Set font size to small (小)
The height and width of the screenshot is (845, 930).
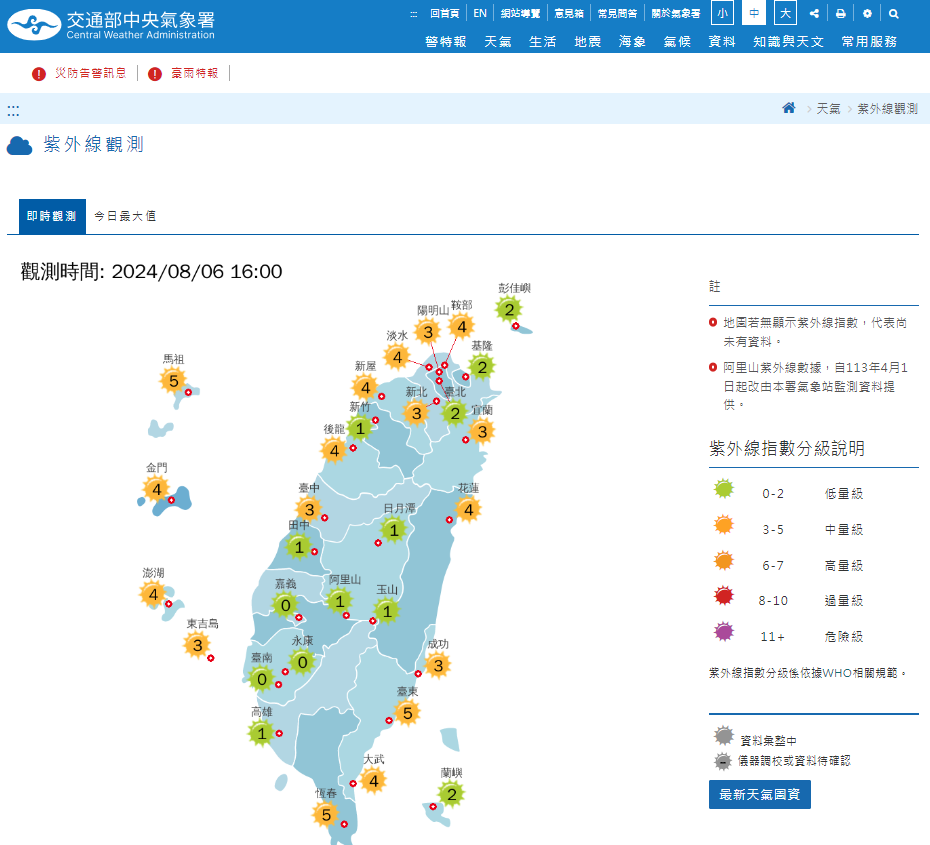tap(722, 13)
